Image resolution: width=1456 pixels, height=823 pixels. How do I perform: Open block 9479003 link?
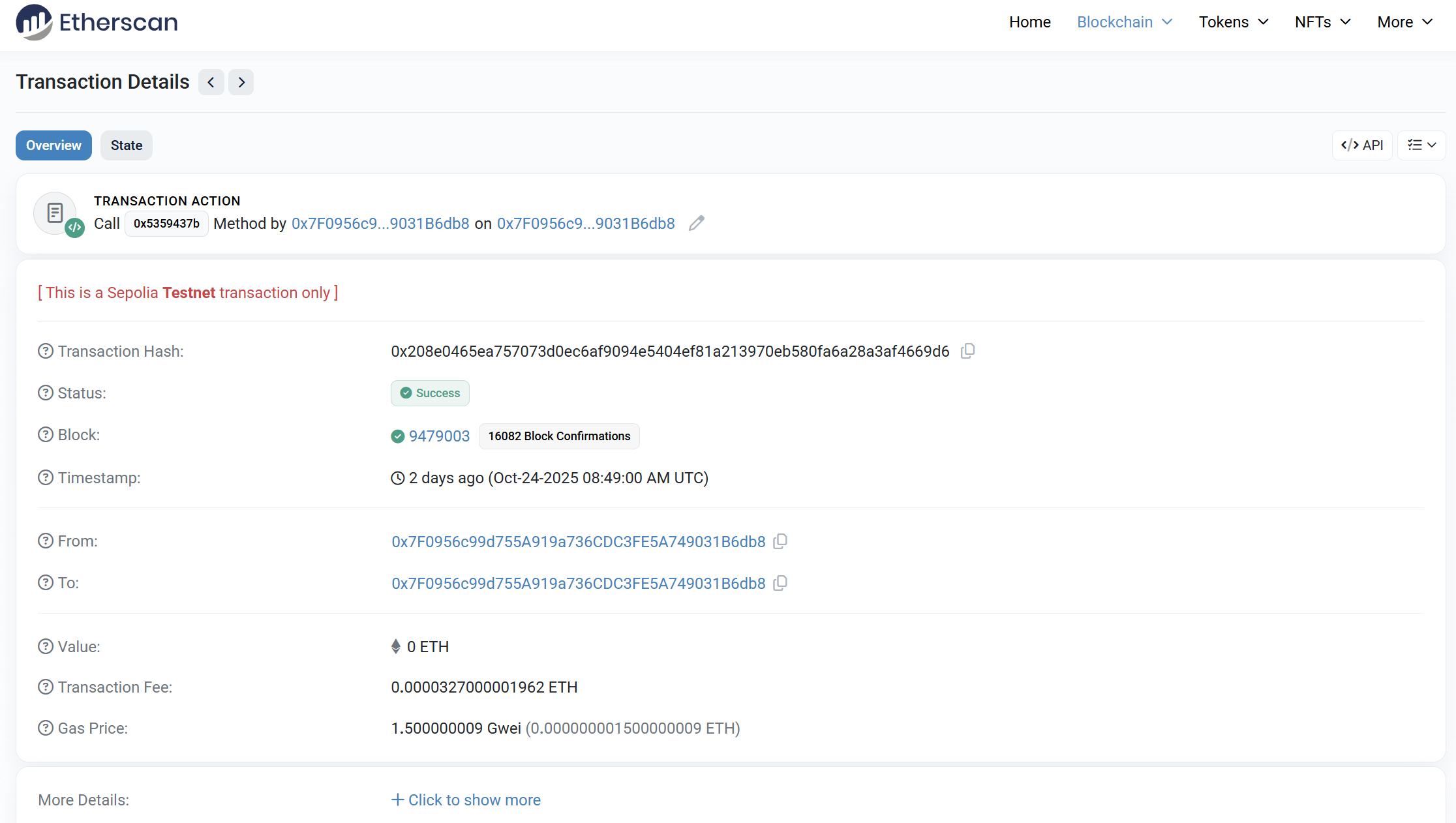(439, 436)
